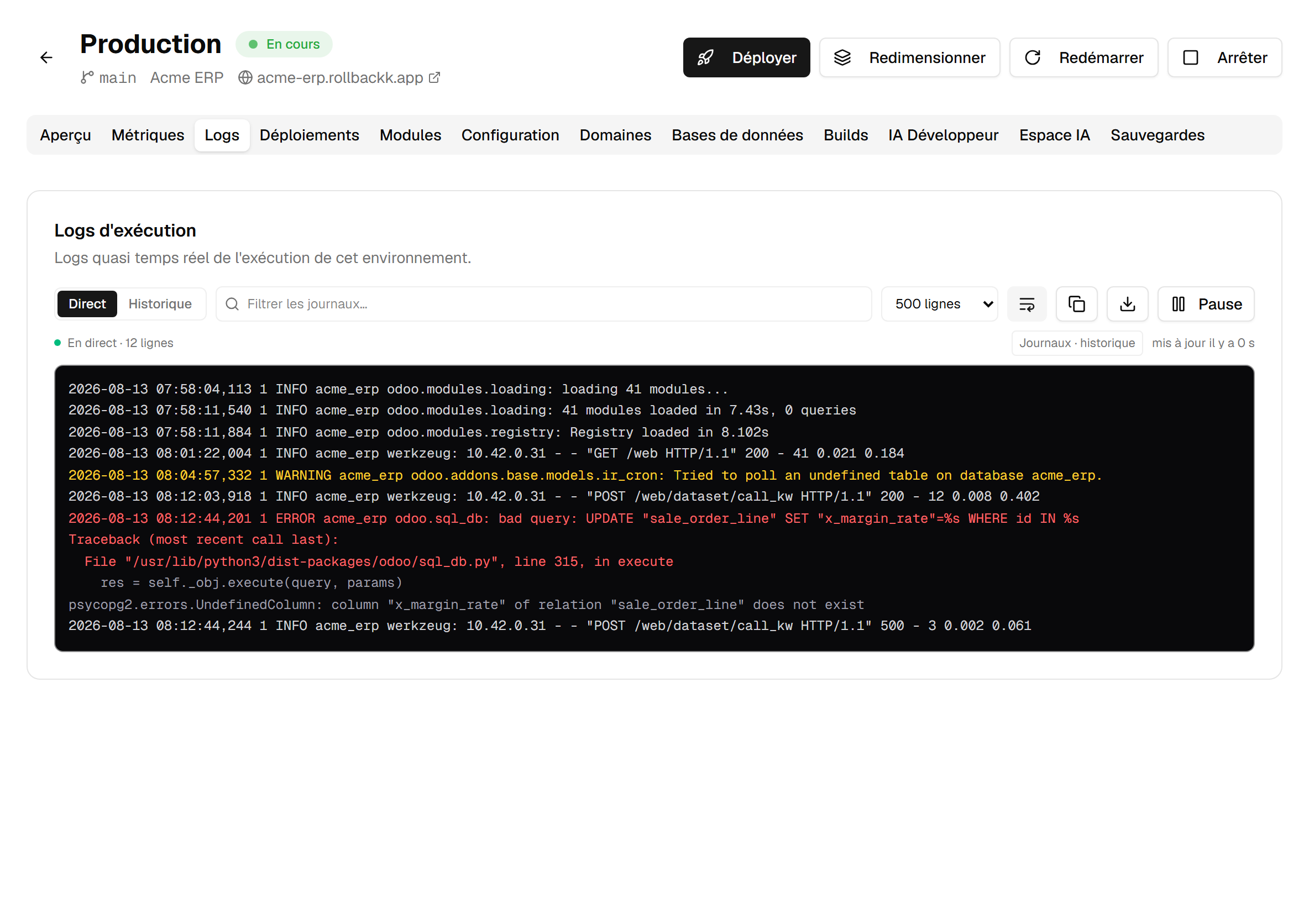Image resolution: width=1309 pixels, height=924 pixels.
Task: Click the 'loading 41 modules...' log line
Action: click(x=398, y=389)
